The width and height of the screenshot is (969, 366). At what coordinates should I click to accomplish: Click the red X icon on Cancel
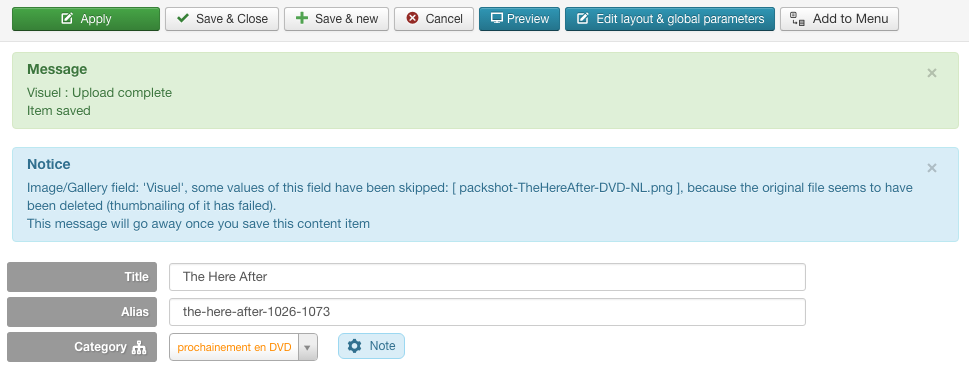tap(412, 19)
